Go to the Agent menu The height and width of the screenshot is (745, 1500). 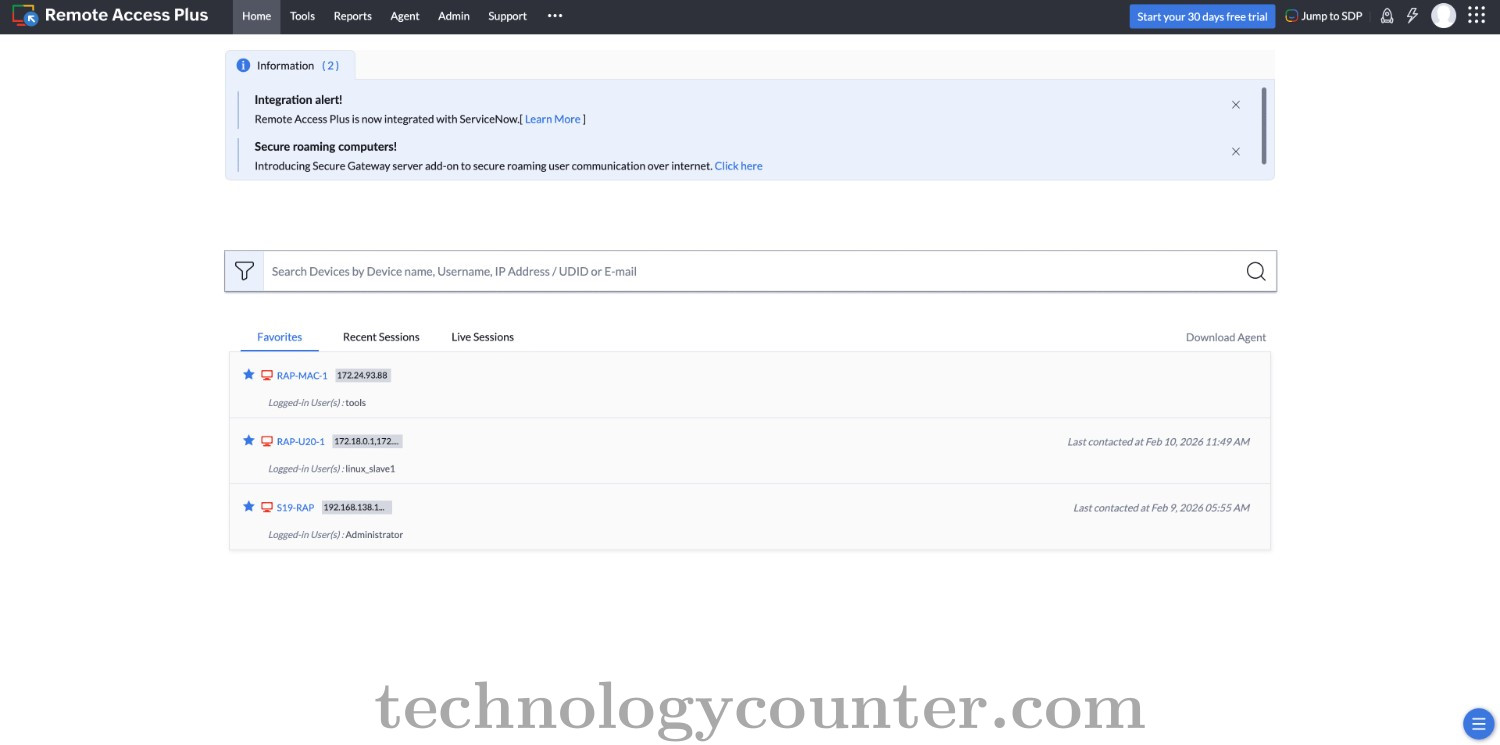(405, 16)
